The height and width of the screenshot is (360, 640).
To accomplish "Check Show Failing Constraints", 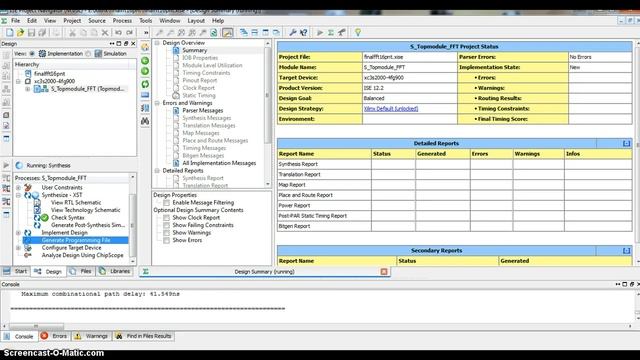I will pos(166,225).
